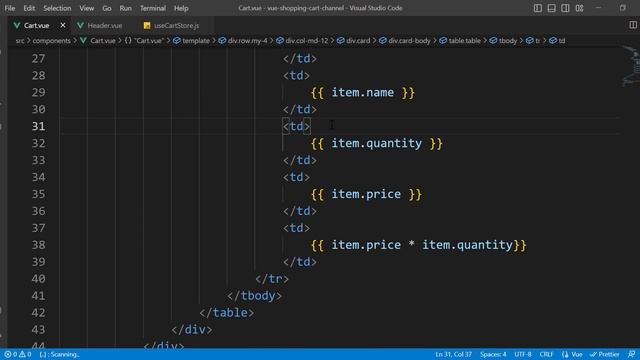640x360 pixels.
Task: Open Go to Line via Ln 31, Col 37
Action: point(453,354)
